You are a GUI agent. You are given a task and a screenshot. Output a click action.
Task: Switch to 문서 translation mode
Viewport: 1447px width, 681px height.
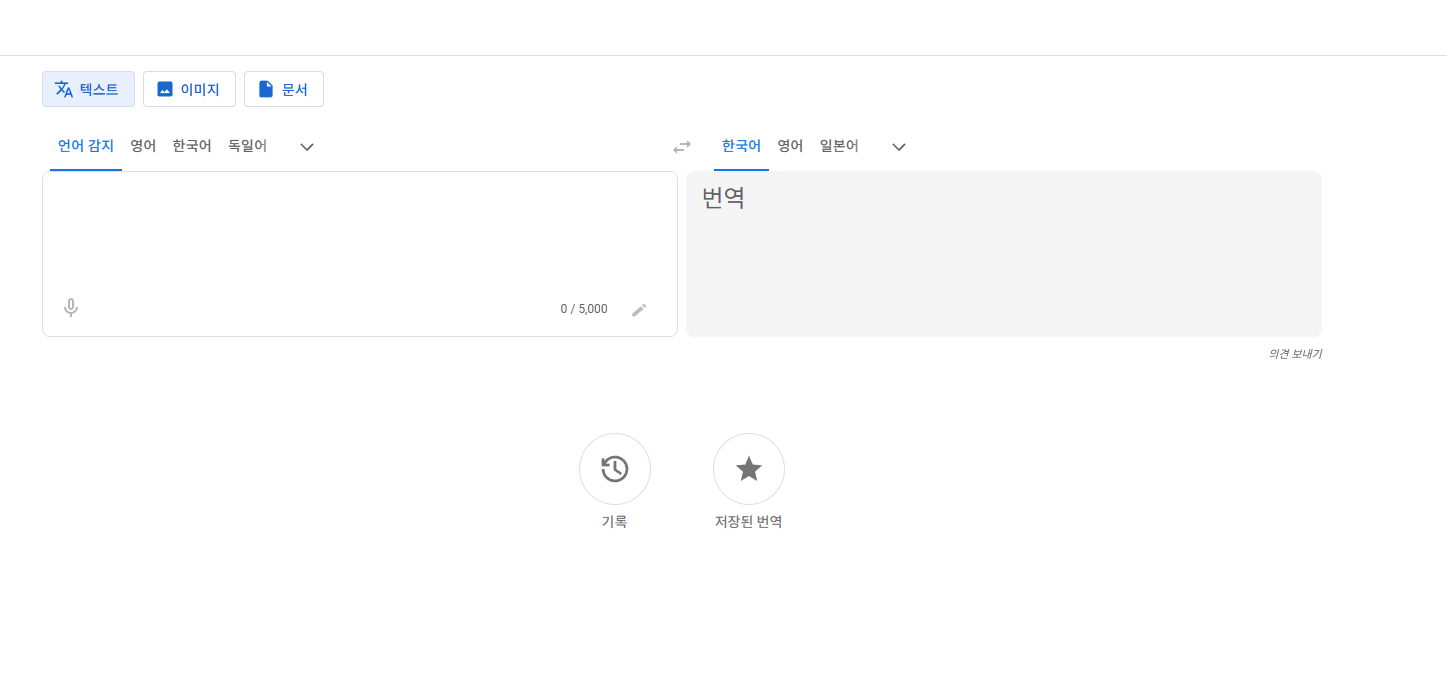[283, 89]
